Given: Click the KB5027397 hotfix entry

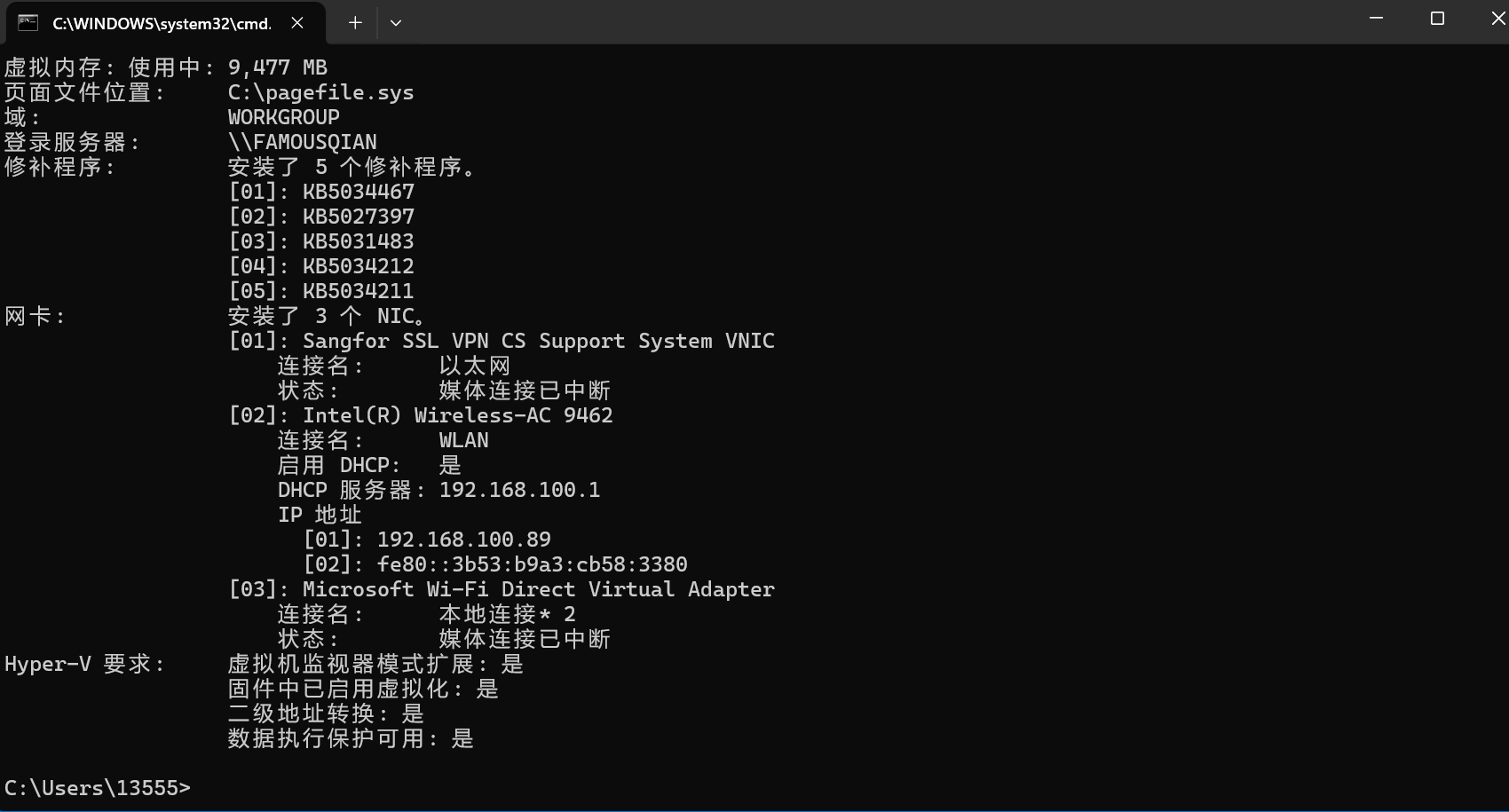Looking at the screenshot, I should [x=358, y=217].
